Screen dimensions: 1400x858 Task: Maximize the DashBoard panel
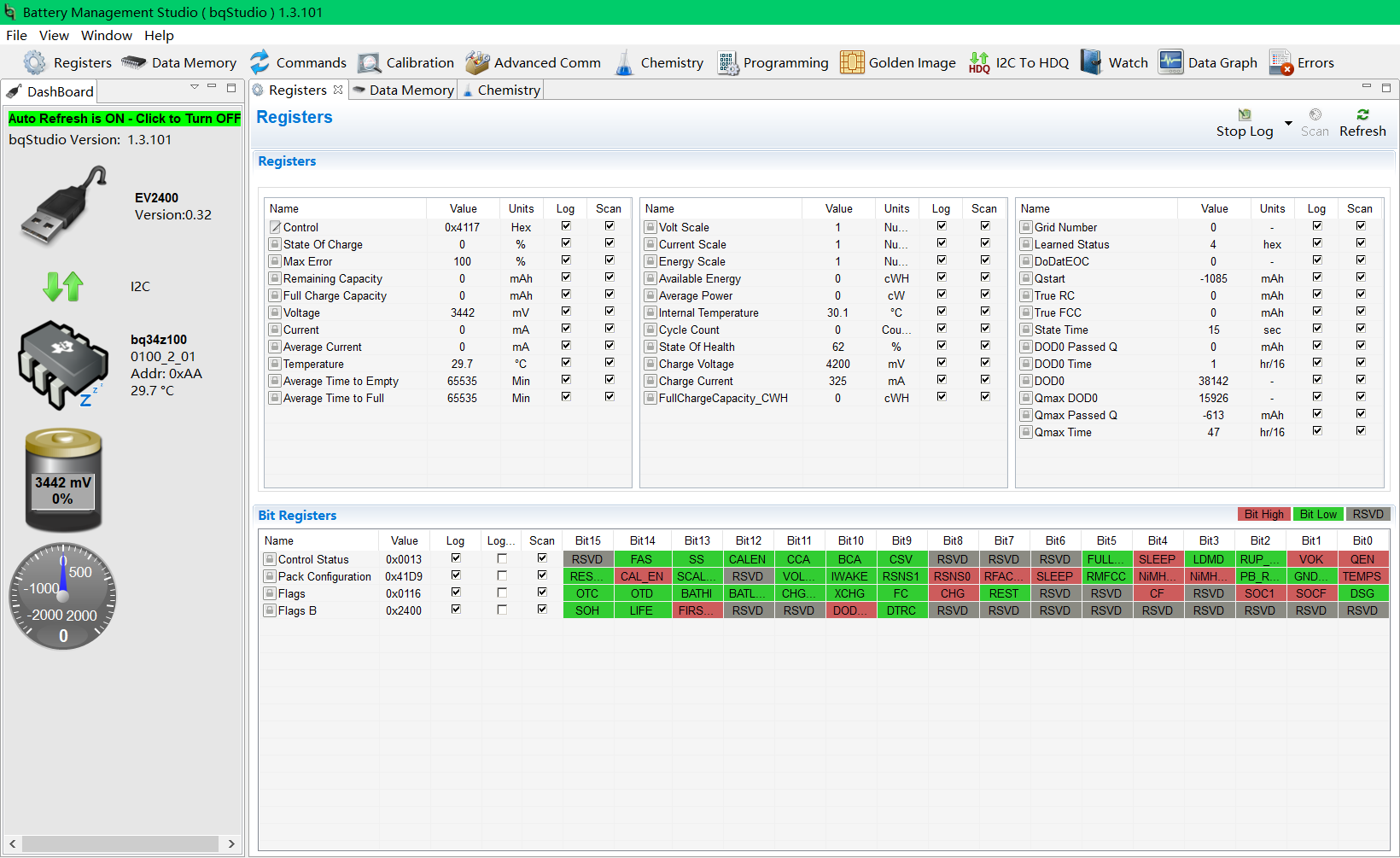pos(231,87)
